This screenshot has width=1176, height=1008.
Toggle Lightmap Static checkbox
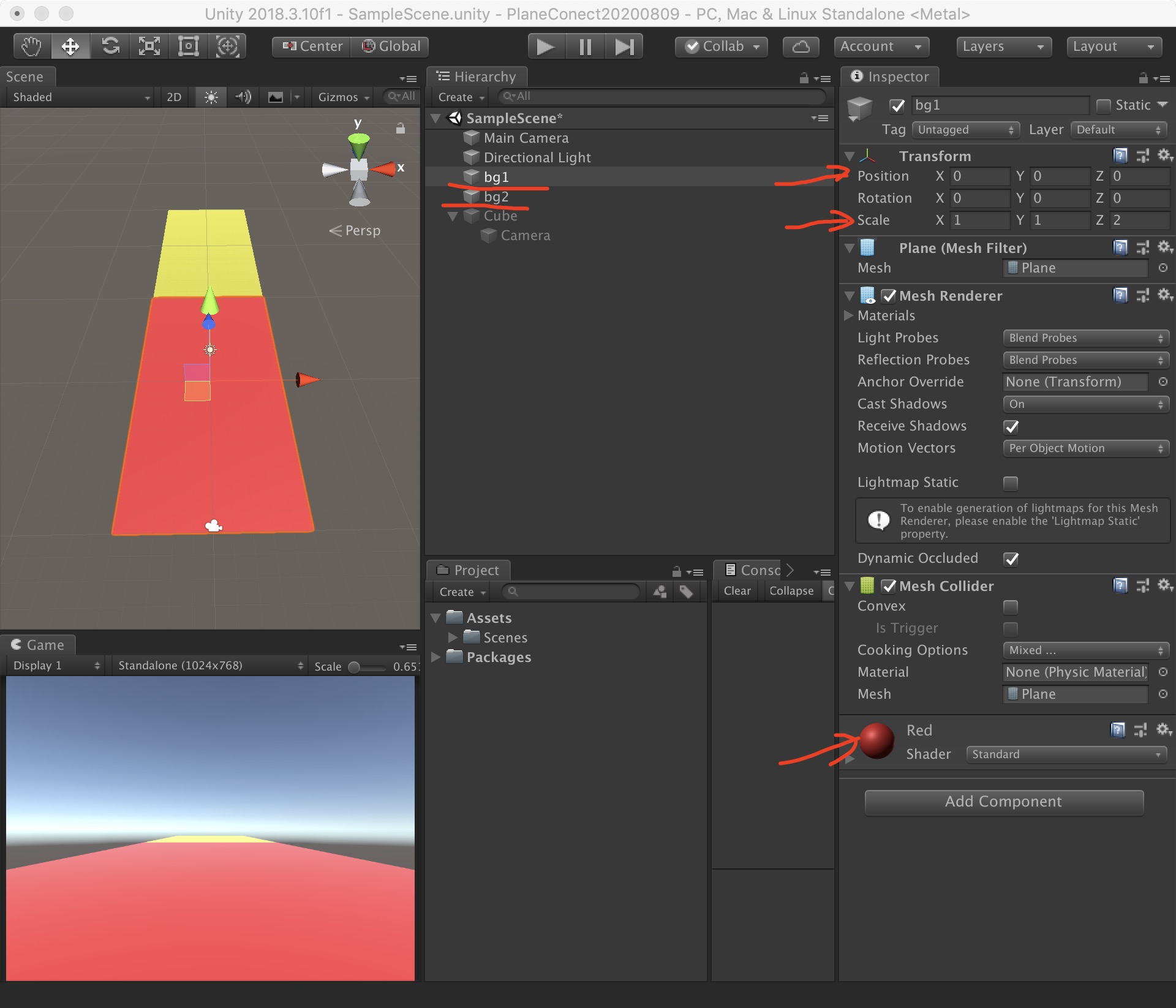(1009, 481)
